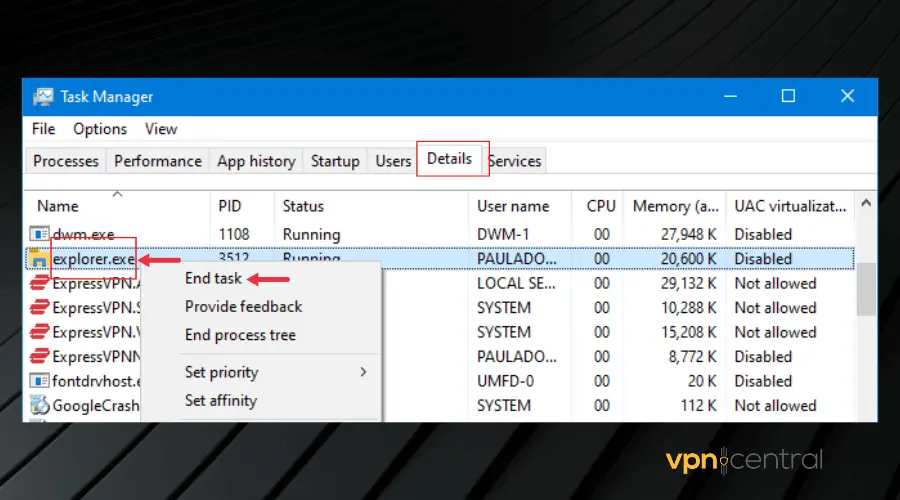Click the ExpressVPN icon in the 10,288 K row
Image resolution: width=900 pixels, height=500 pixels.
(39, 308)
